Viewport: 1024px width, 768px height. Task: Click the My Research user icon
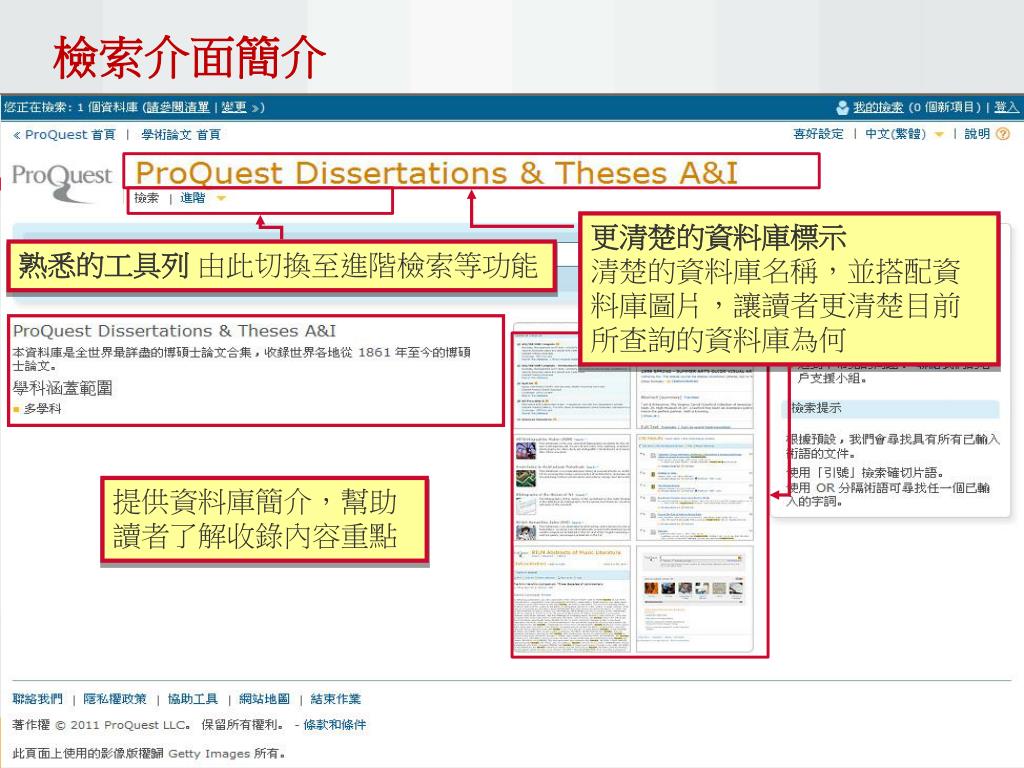coord(842,107)
